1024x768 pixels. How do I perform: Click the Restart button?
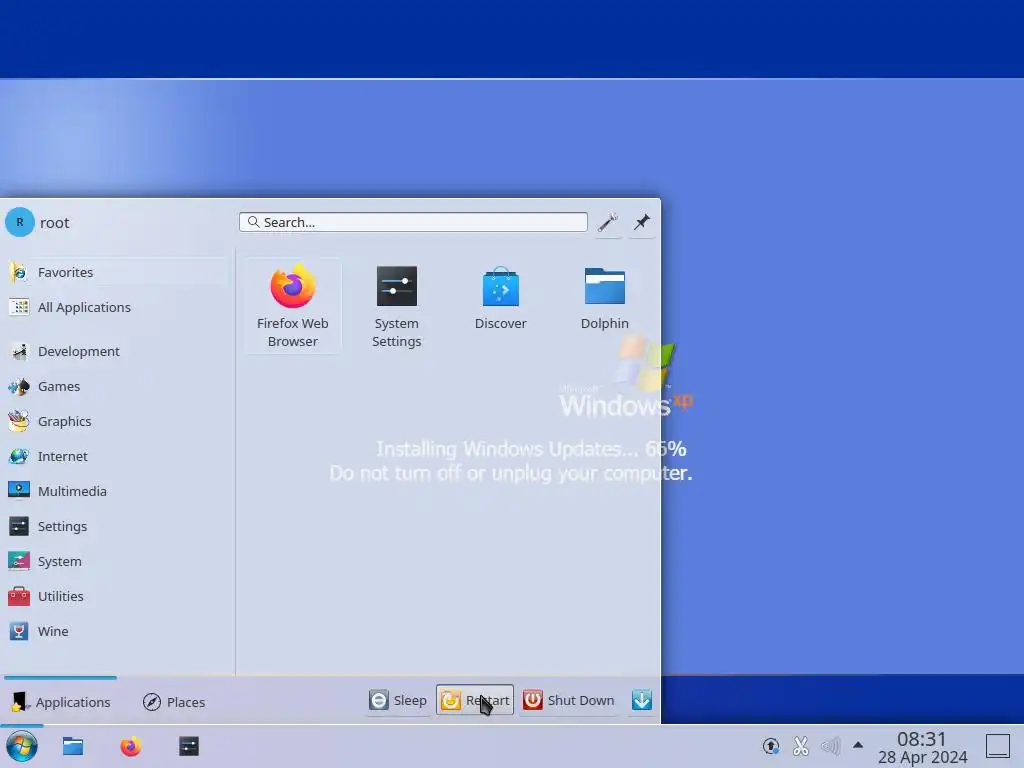pyautogui.click(x=475, y=700)
